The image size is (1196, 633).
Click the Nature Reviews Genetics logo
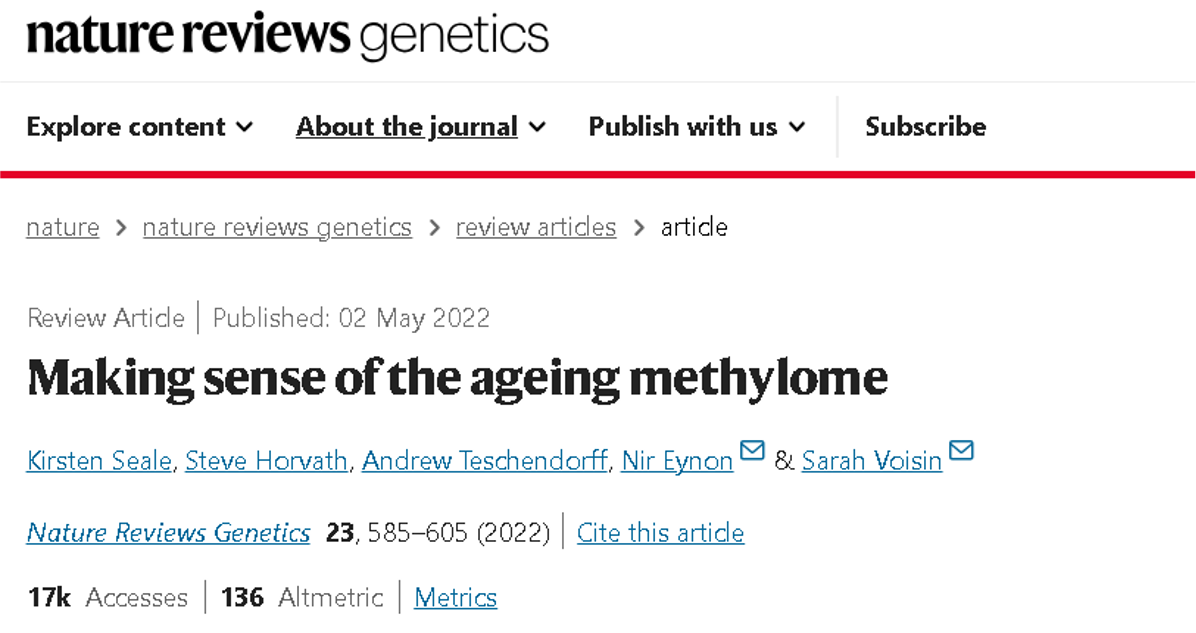pos(288,37)
